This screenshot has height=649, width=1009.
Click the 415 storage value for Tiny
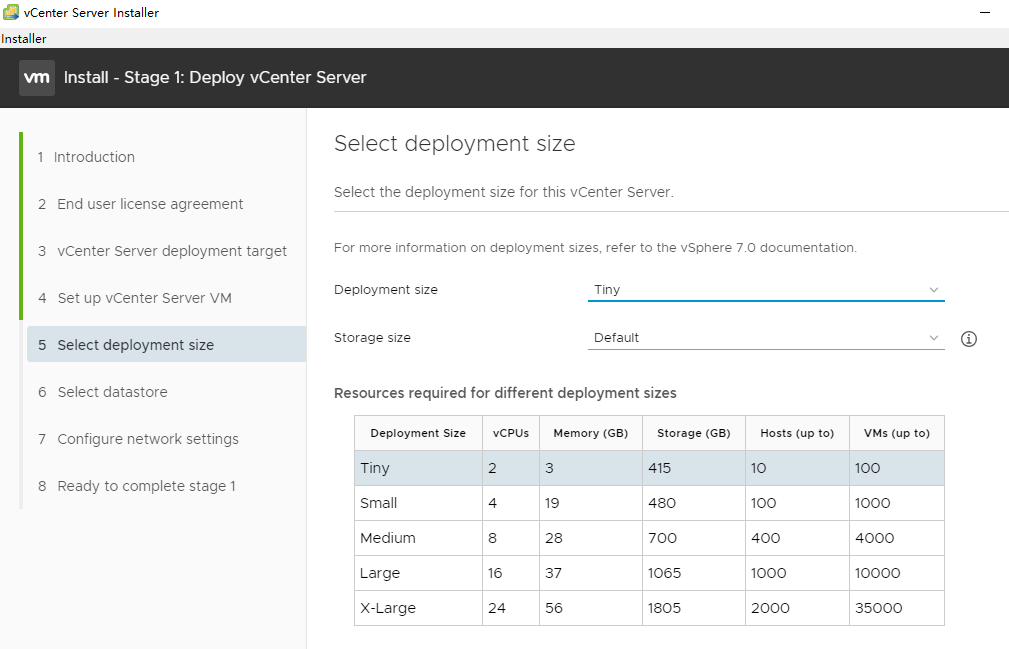point(660,468)
